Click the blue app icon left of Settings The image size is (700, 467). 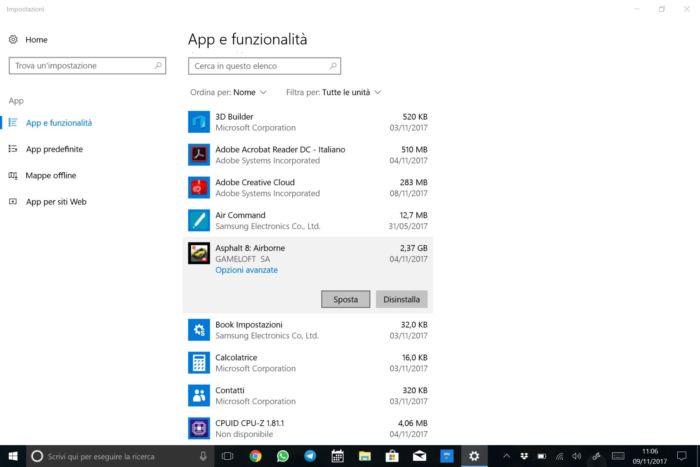click(446, 456)
